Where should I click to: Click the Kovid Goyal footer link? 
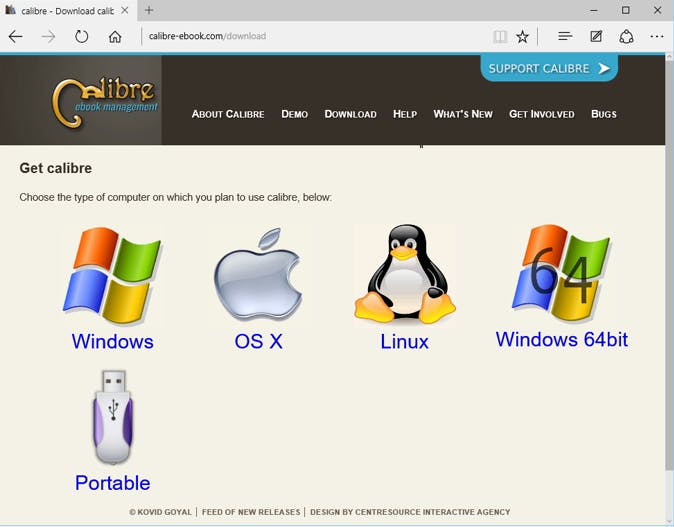160,512
